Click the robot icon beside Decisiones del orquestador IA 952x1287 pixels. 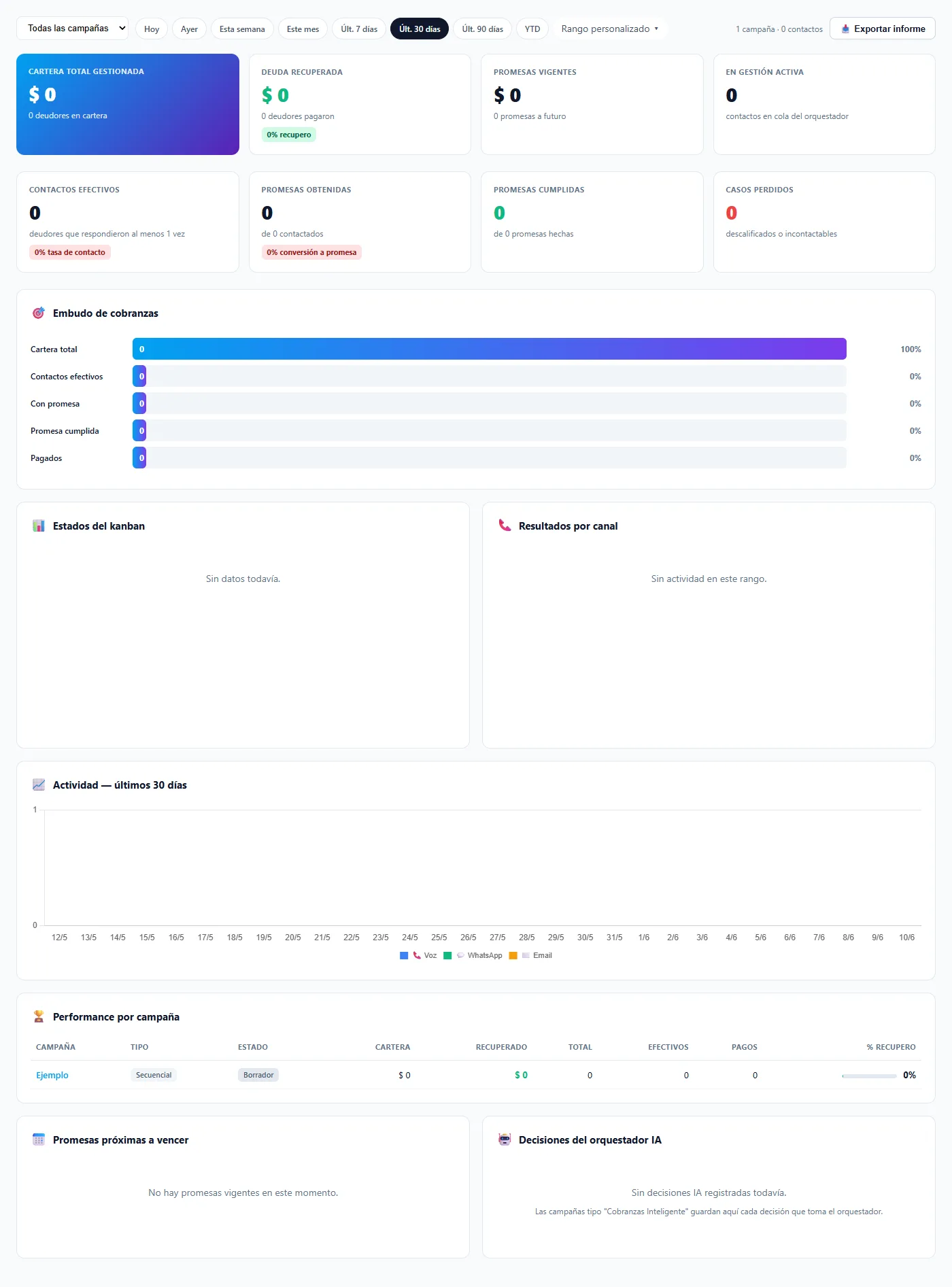click(x=505, y=1139)
